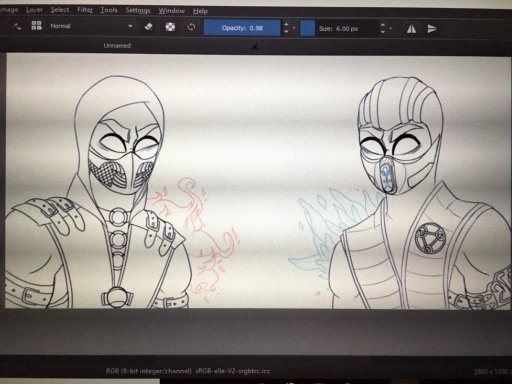The width and height of the screenshot is (512, 384).
Task: Activate the vertical mirror tool icon
Action: (x=432, y=29)
